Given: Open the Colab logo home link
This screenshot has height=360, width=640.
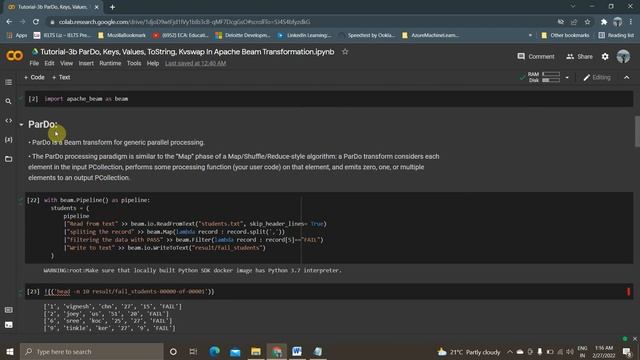Looking at the screenshot, I should [14, 56].
